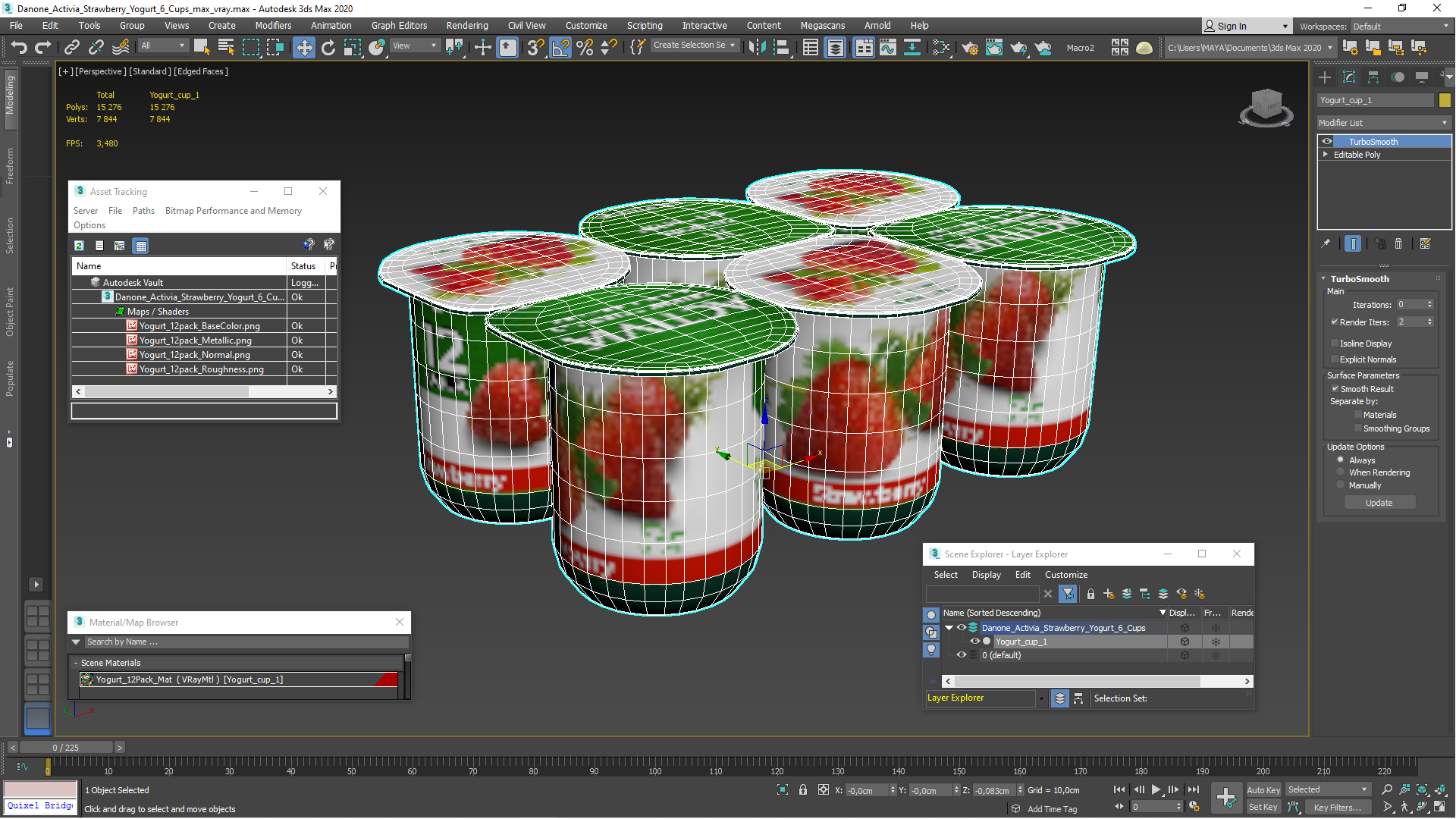The width and height of the screenshot is (1456, 819).
Task: Click Go to Start playback button
Action: coord(1119,789)
